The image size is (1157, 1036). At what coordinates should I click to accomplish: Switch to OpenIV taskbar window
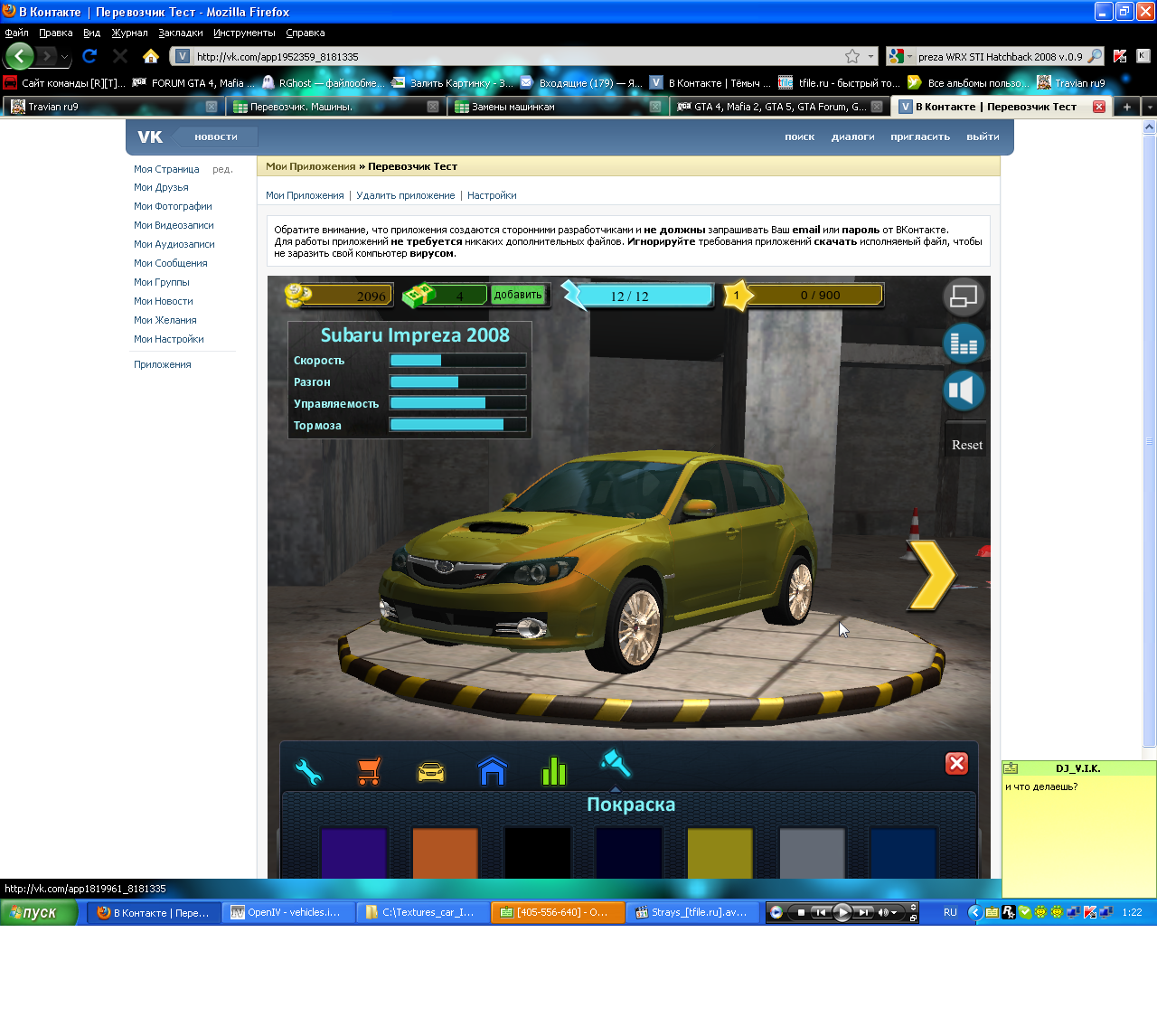point(288,912)
